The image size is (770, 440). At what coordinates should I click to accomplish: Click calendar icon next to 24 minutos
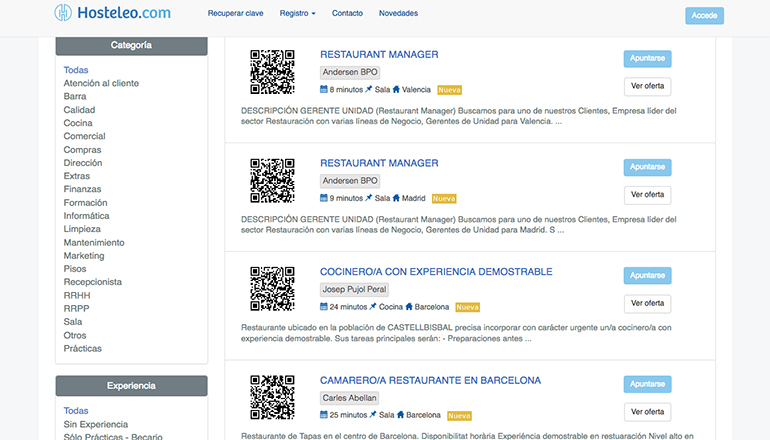324,306
